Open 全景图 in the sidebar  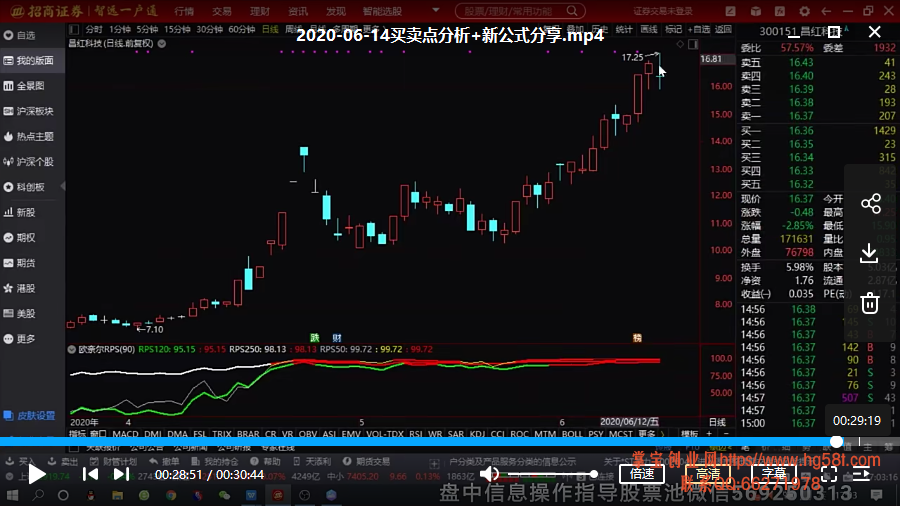(25, 85)
